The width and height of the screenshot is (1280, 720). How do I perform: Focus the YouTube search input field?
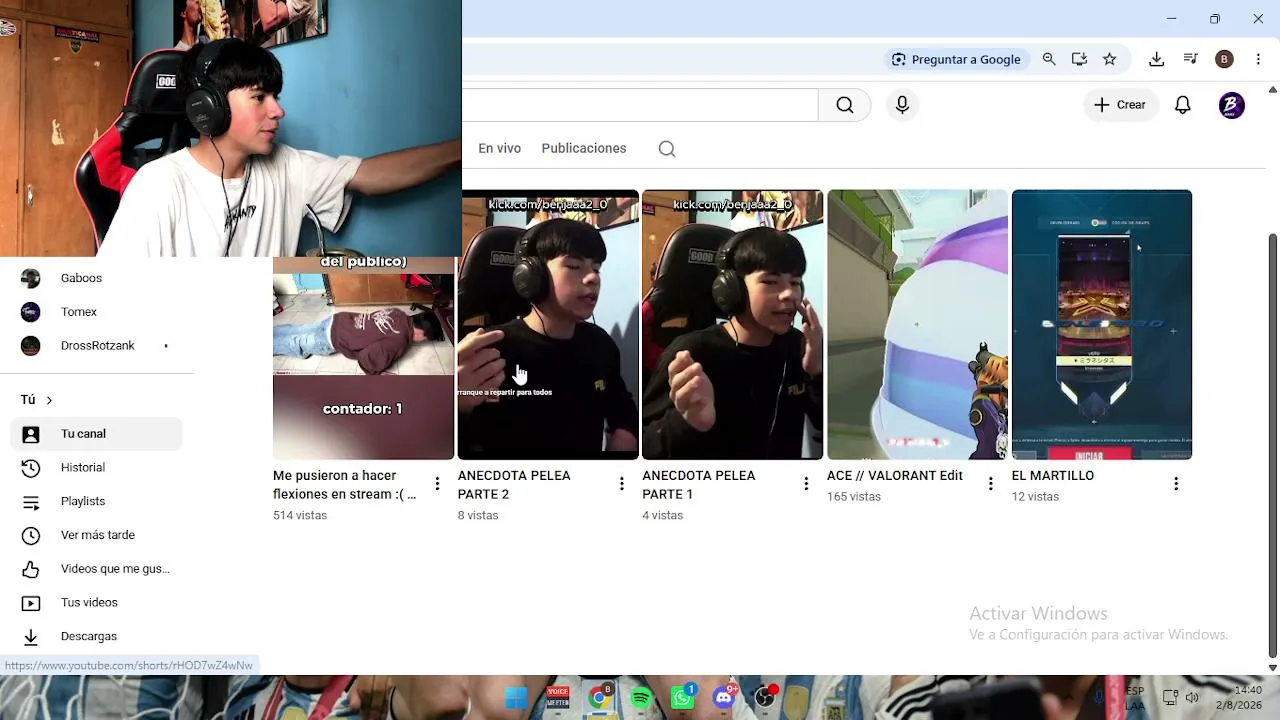click(x=640, y=105)
